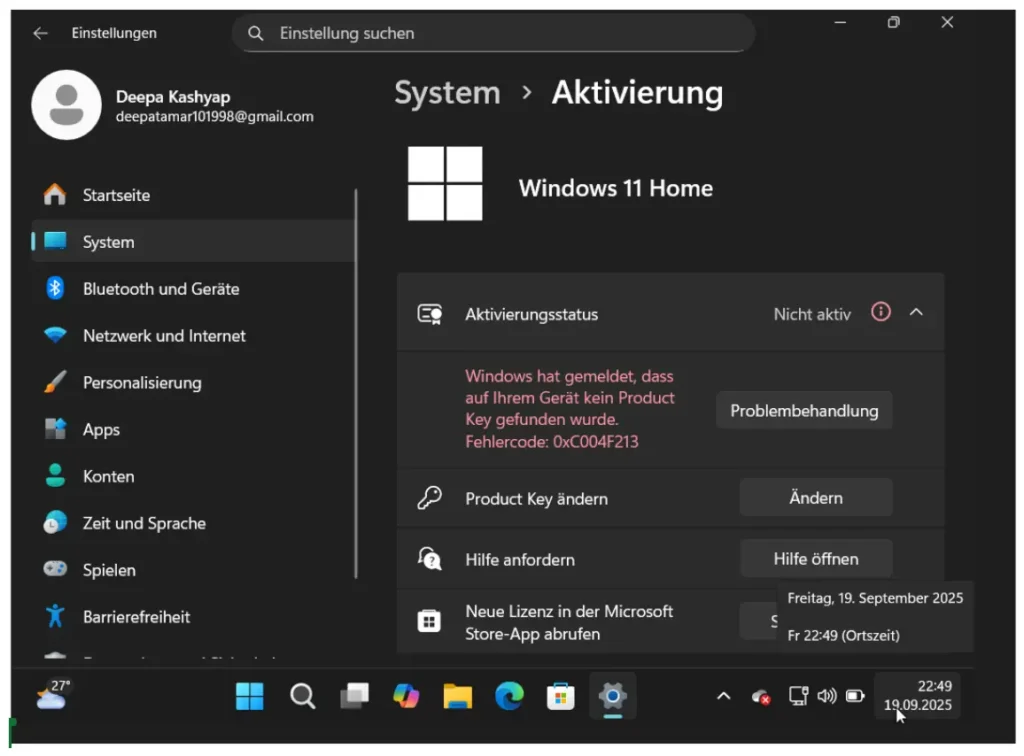The height and width of the screenshot is (756, 1024).
Task: Click the sidebar vertical scrollbar
Action: point(356,384)
